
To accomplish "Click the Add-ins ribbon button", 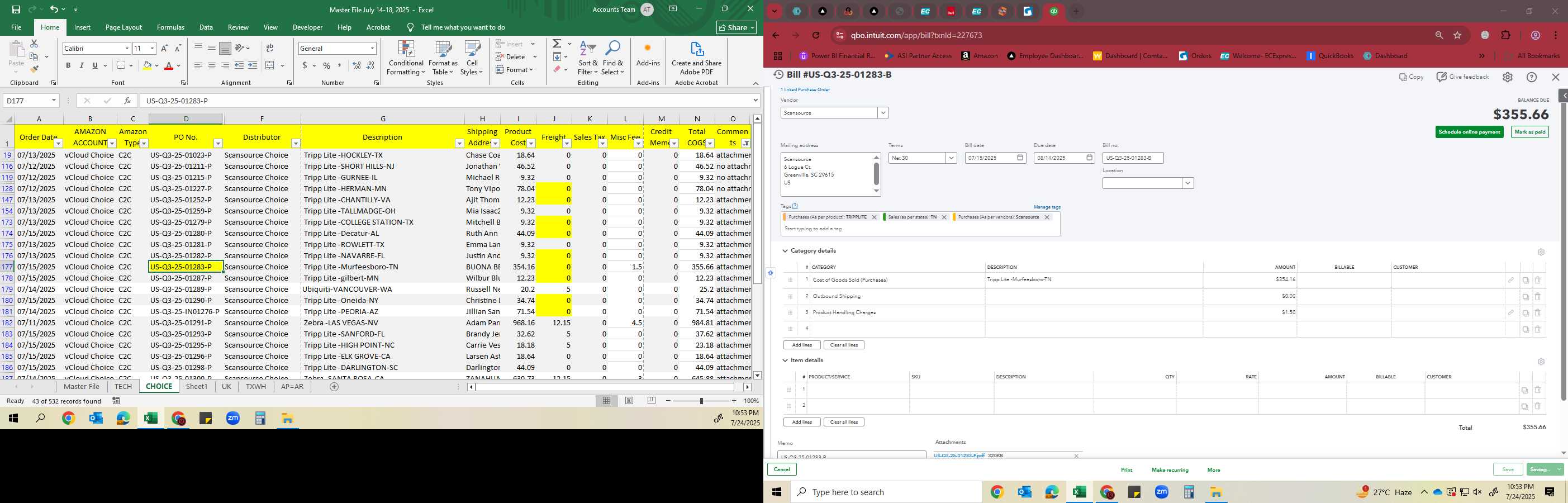I will 648,54.
